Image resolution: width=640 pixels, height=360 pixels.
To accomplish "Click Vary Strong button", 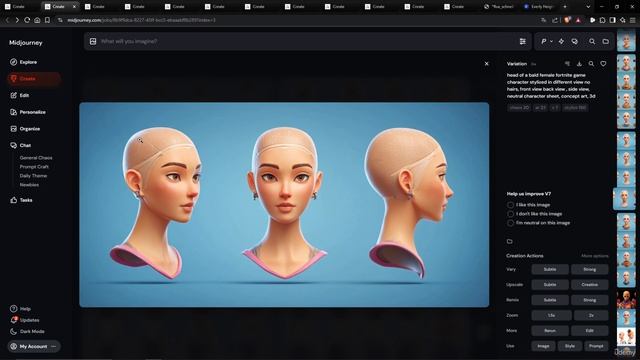I will pos(590,269).
